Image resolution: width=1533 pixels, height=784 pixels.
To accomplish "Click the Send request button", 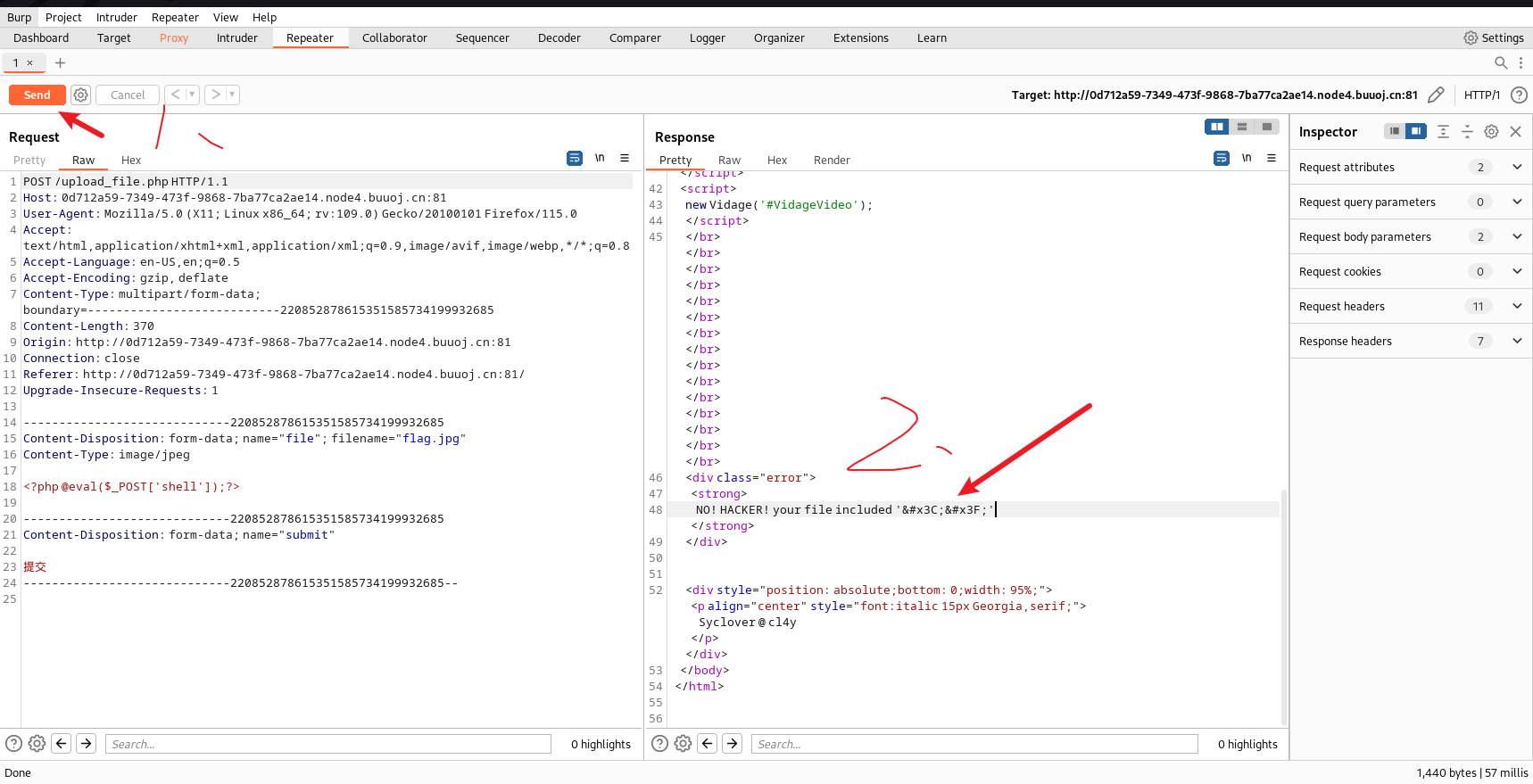I will (x=37, y=95).
